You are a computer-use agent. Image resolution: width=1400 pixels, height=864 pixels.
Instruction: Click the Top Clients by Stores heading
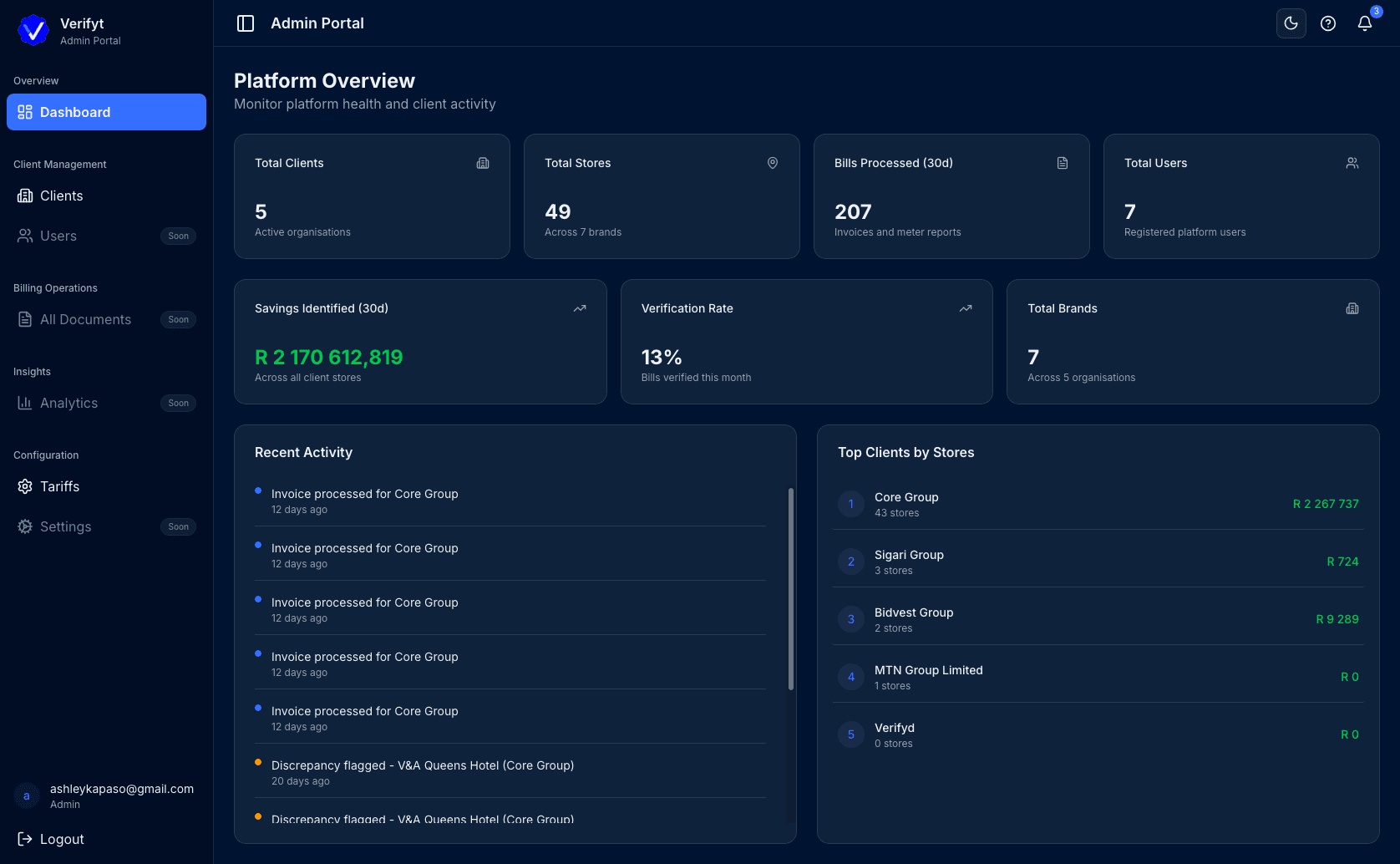click(x=906, y=452)
